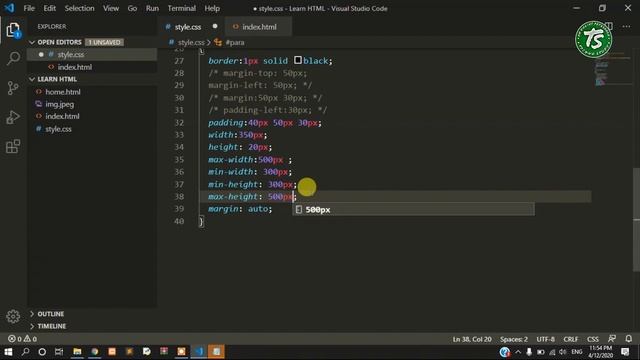The width and height of the screenshot is (640, 360).
Task: Click the #para breadcrumb
Action: (x=235, y=42)
